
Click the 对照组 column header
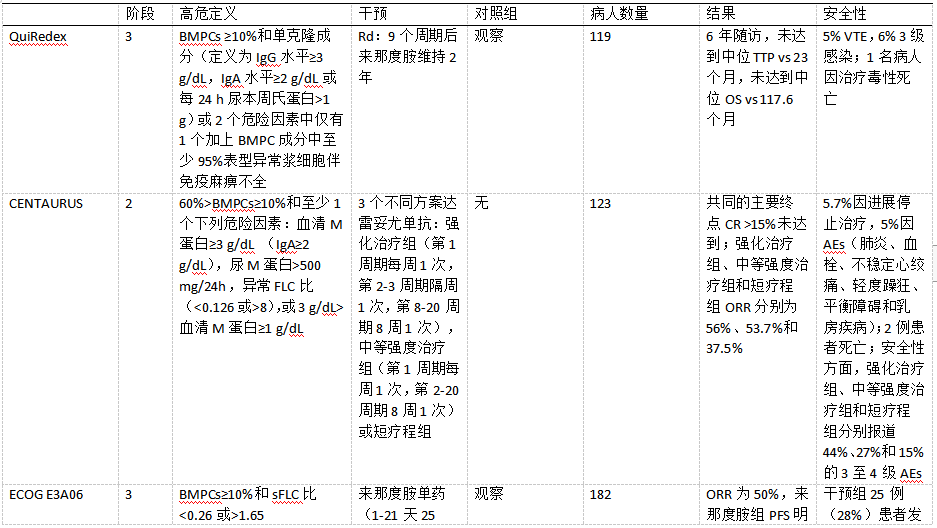point(496,14)
